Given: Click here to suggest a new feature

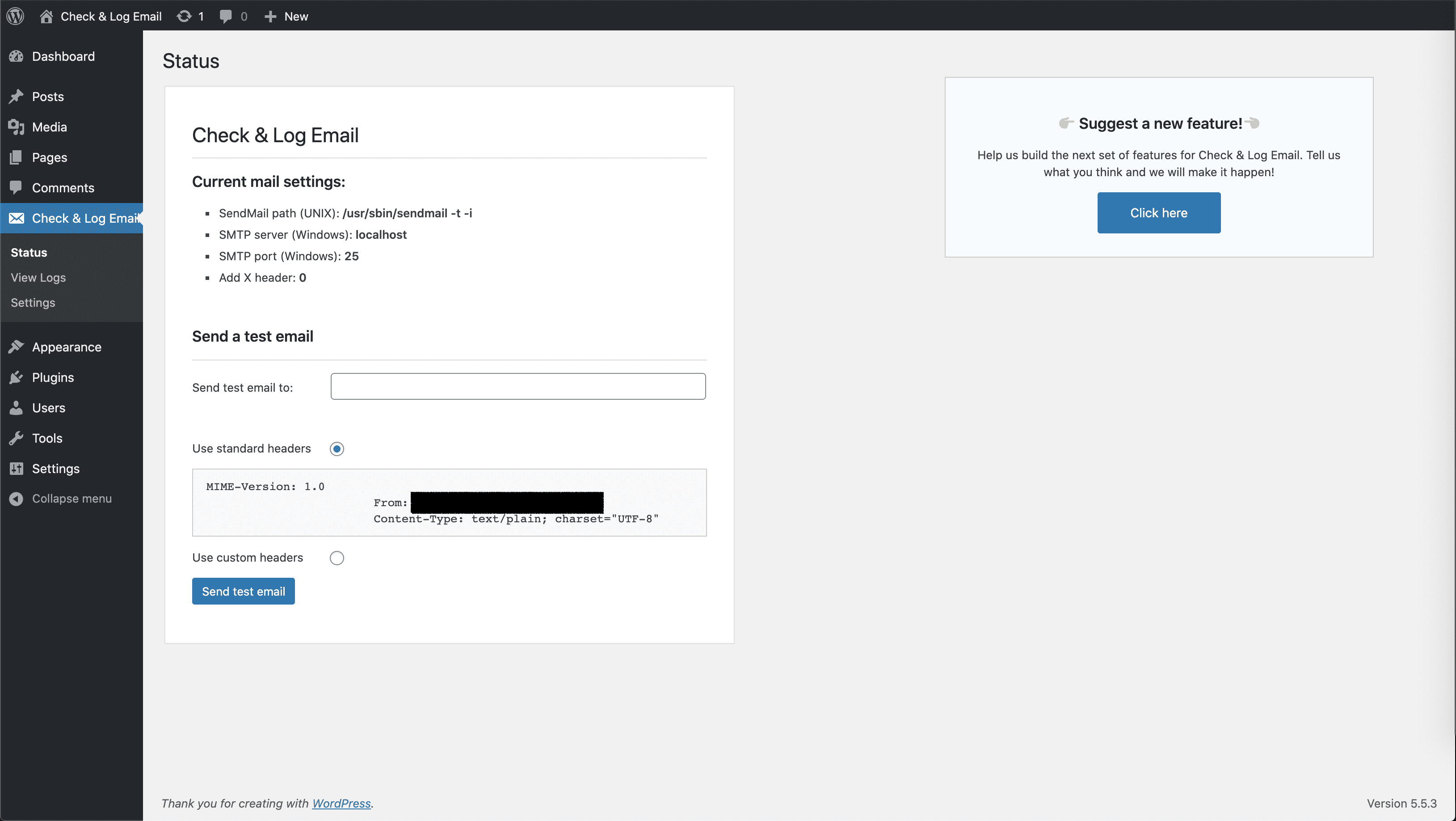Looking at the screenshot, I should [1158, 212].
